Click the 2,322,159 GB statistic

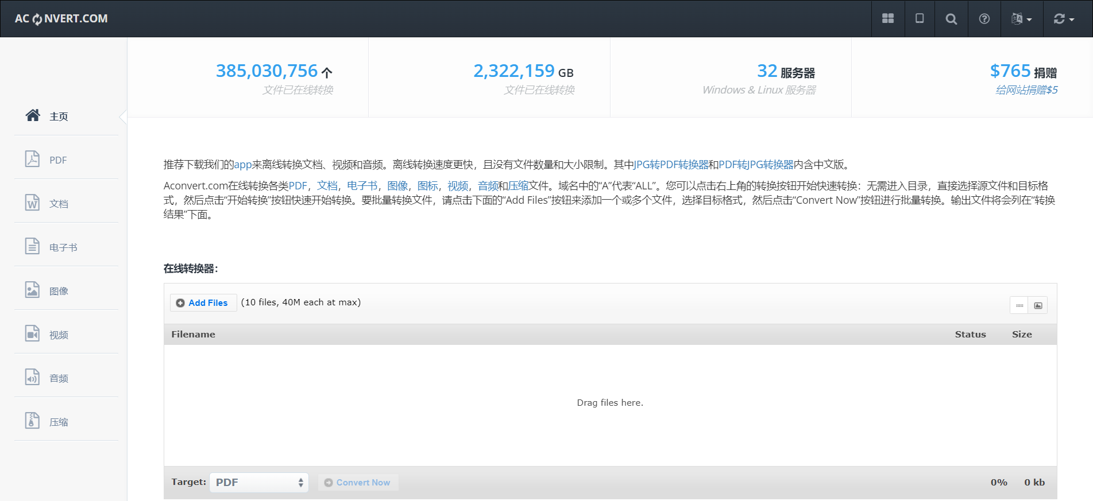[523, 70]
